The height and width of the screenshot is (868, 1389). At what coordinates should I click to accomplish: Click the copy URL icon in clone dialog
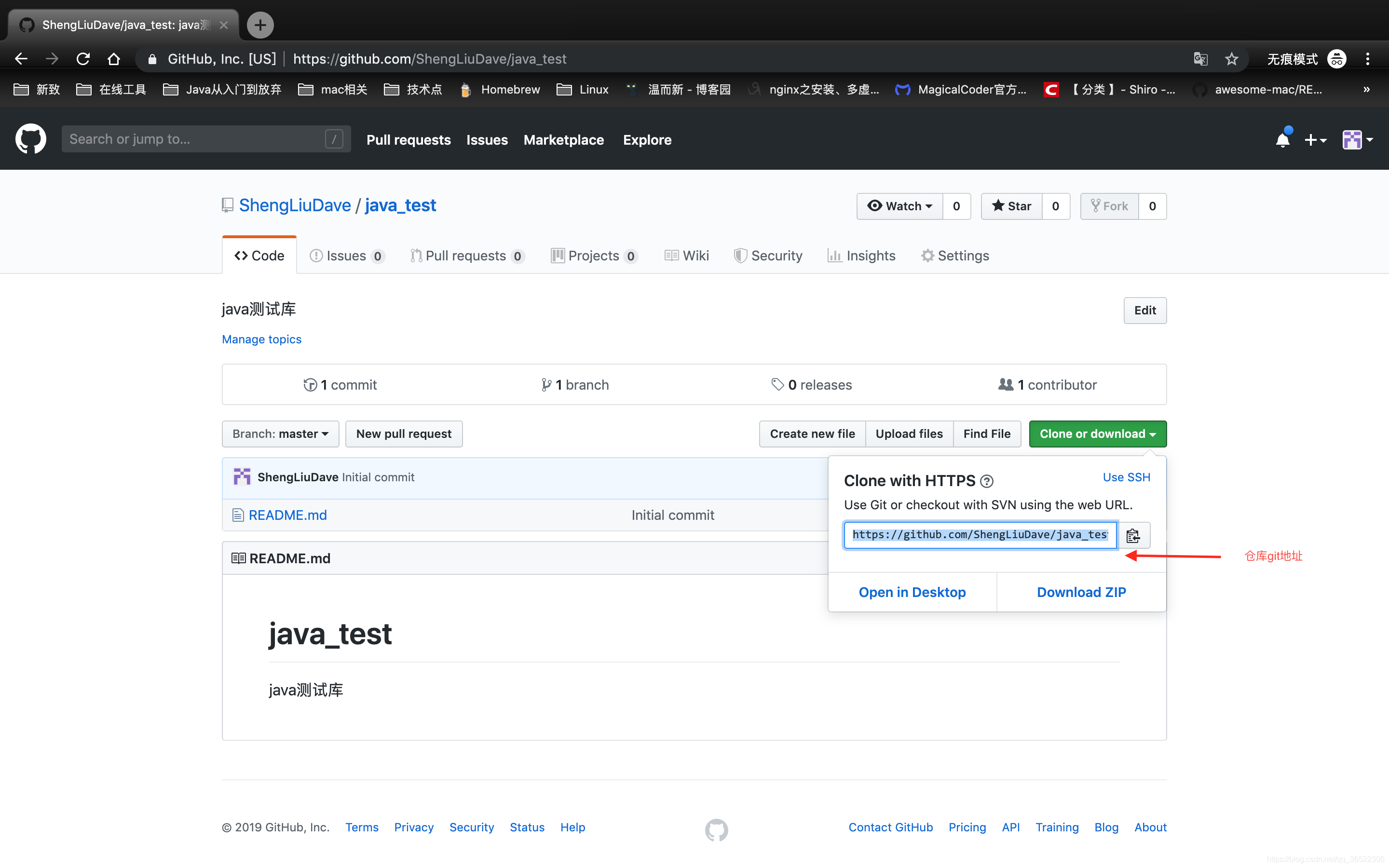tap(1132, 534)
